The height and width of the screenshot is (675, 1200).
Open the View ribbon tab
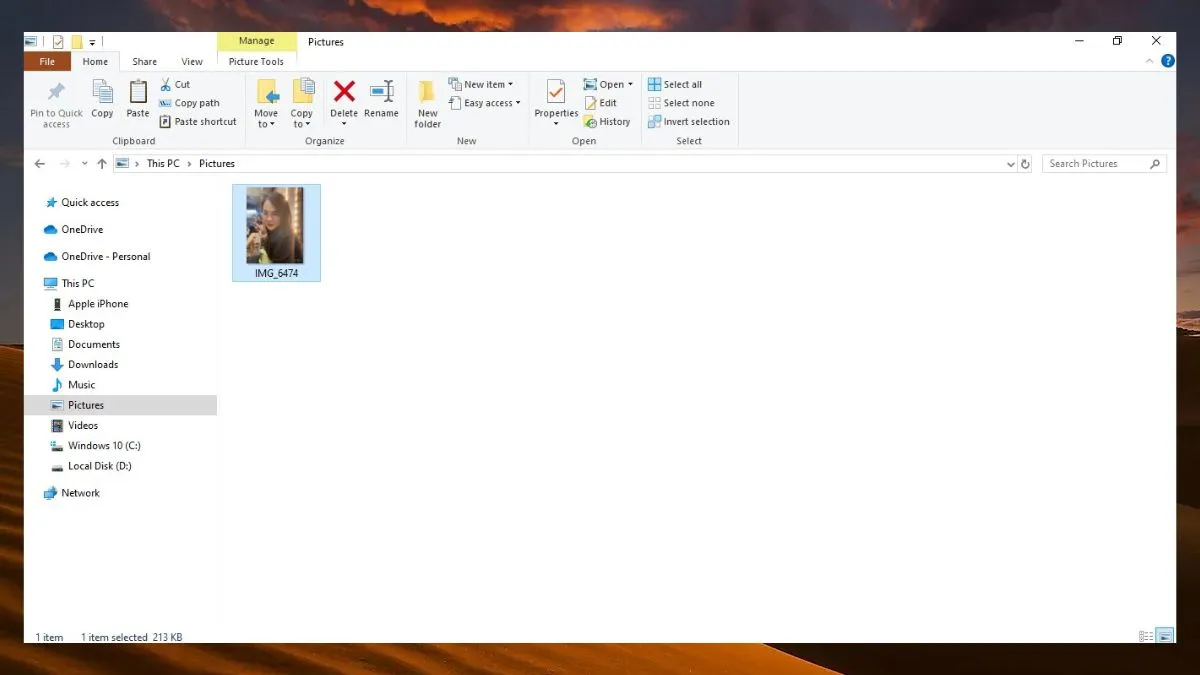(192, 62)
